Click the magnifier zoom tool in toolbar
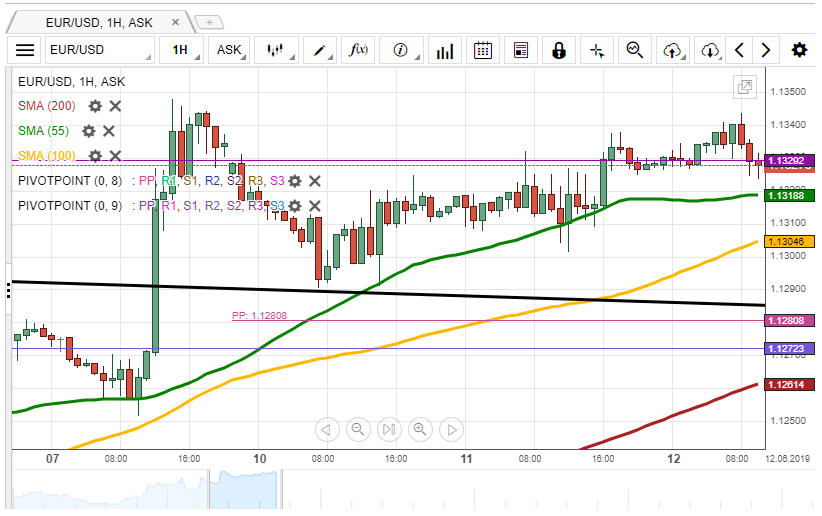Viewport: 822px width, 516px height. click(x=634, y=50)
